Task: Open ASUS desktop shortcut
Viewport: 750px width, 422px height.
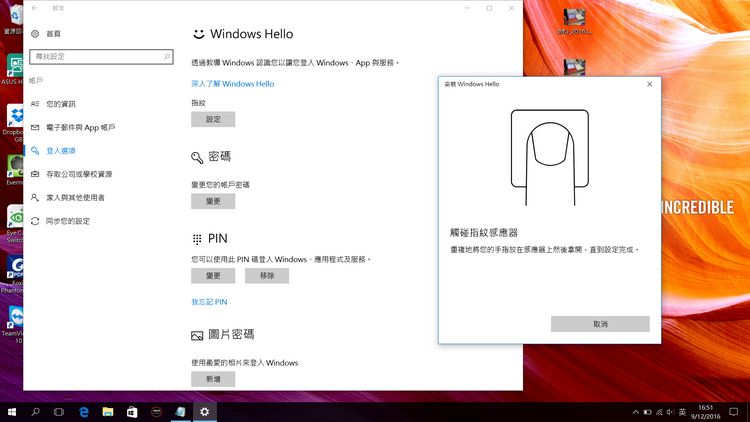Action: coord(12,70)
